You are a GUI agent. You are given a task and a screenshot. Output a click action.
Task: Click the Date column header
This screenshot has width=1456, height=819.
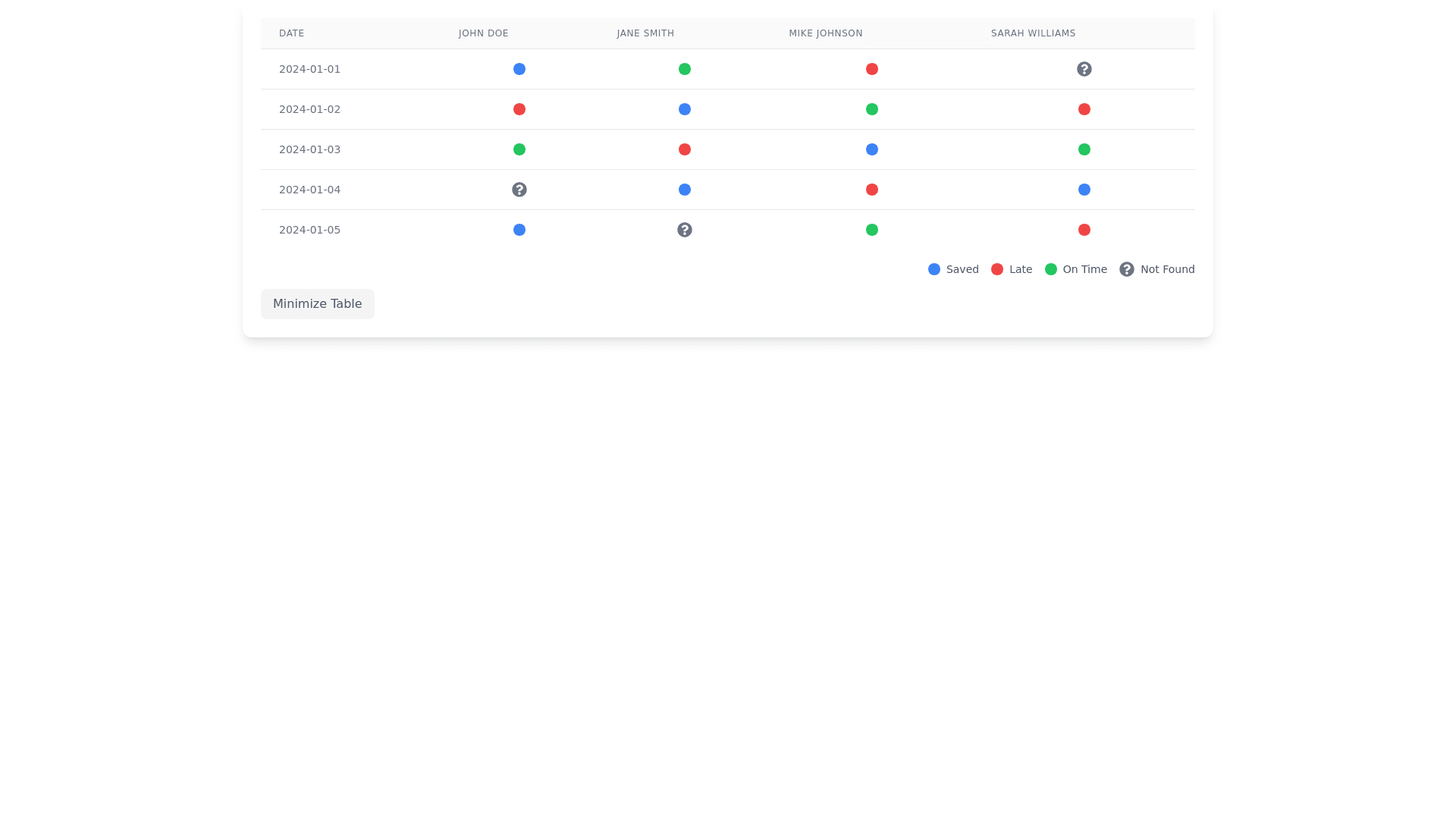[291, 33]
